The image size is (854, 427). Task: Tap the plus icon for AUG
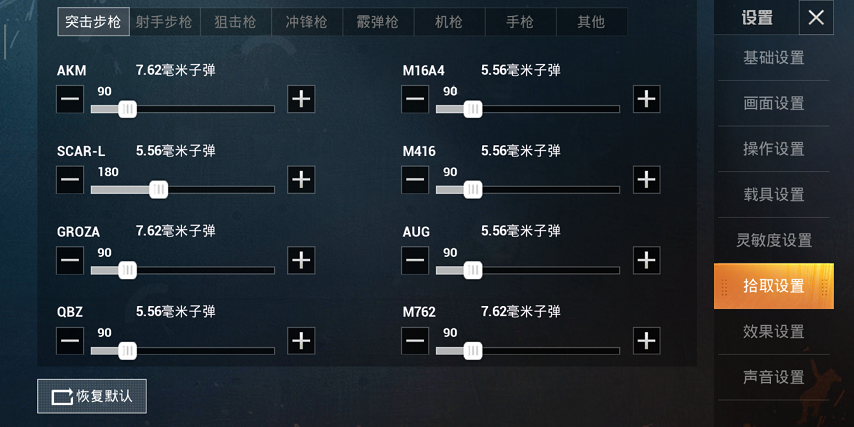pos(646,260)
